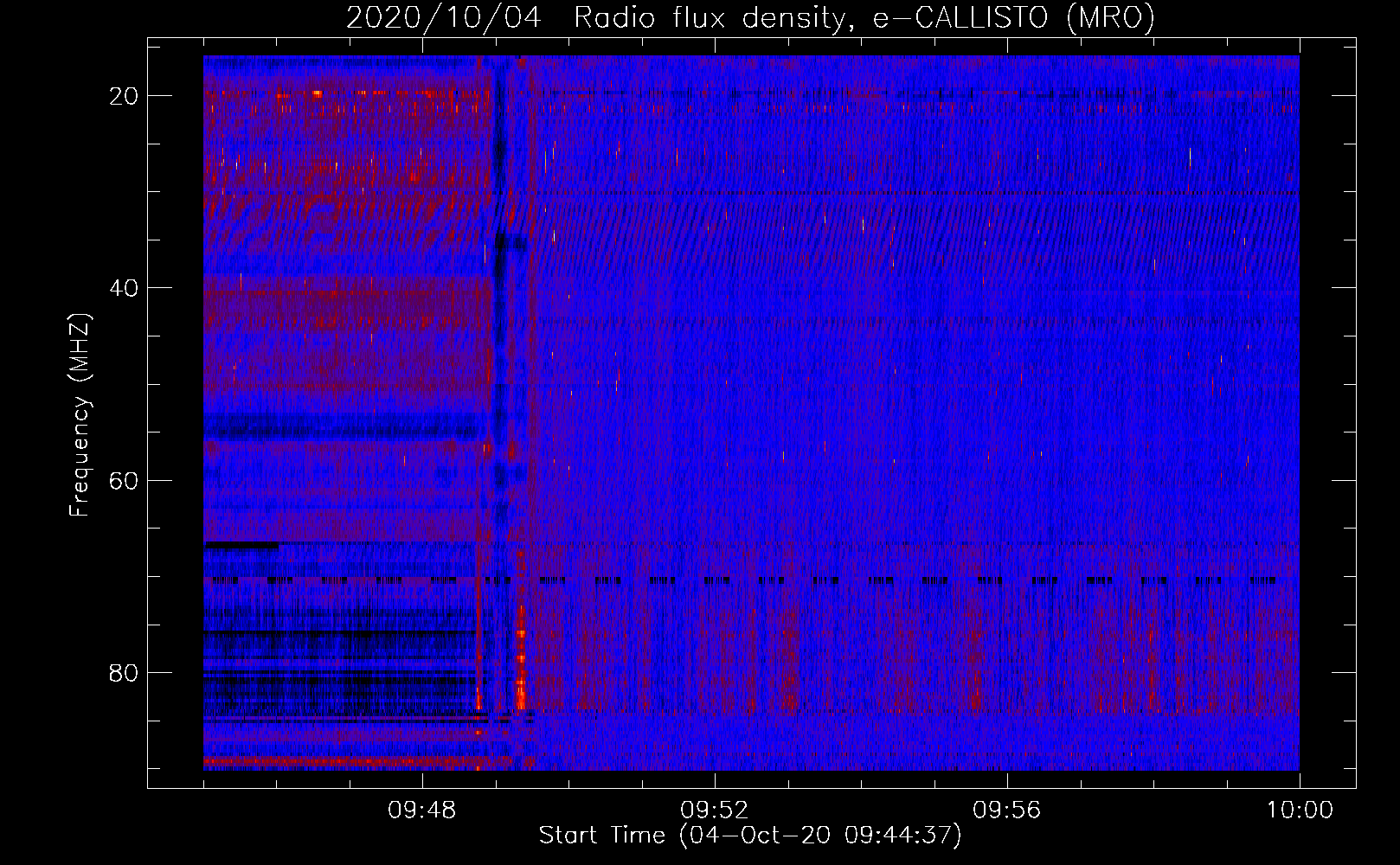
Task: Click the 80 MHz frequency tick label
Action: coord(124,673)
